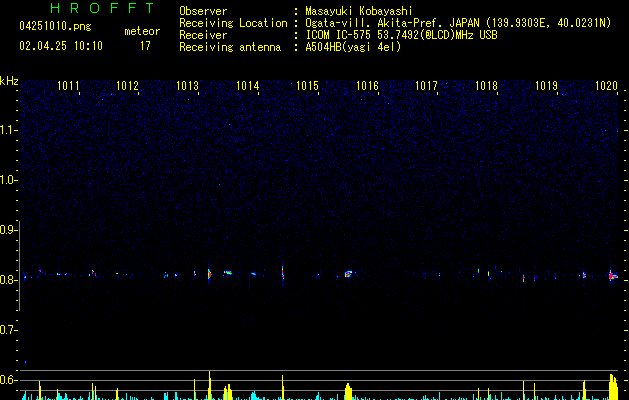Click the meteor echo just before 1016
This screenshot has height=400, width=629.
[x=348, y=274]
